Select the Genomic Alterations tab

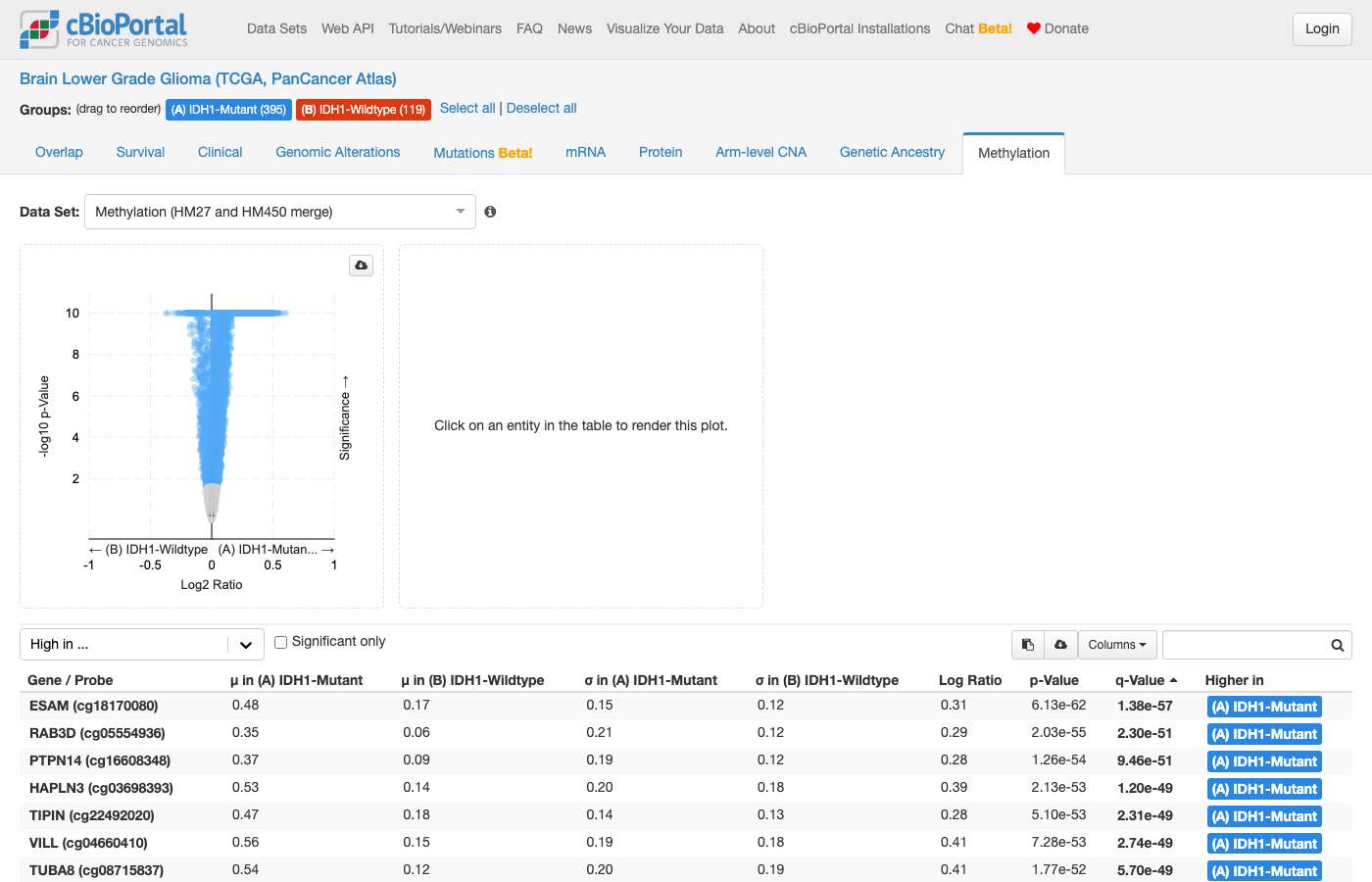(338, 152)
